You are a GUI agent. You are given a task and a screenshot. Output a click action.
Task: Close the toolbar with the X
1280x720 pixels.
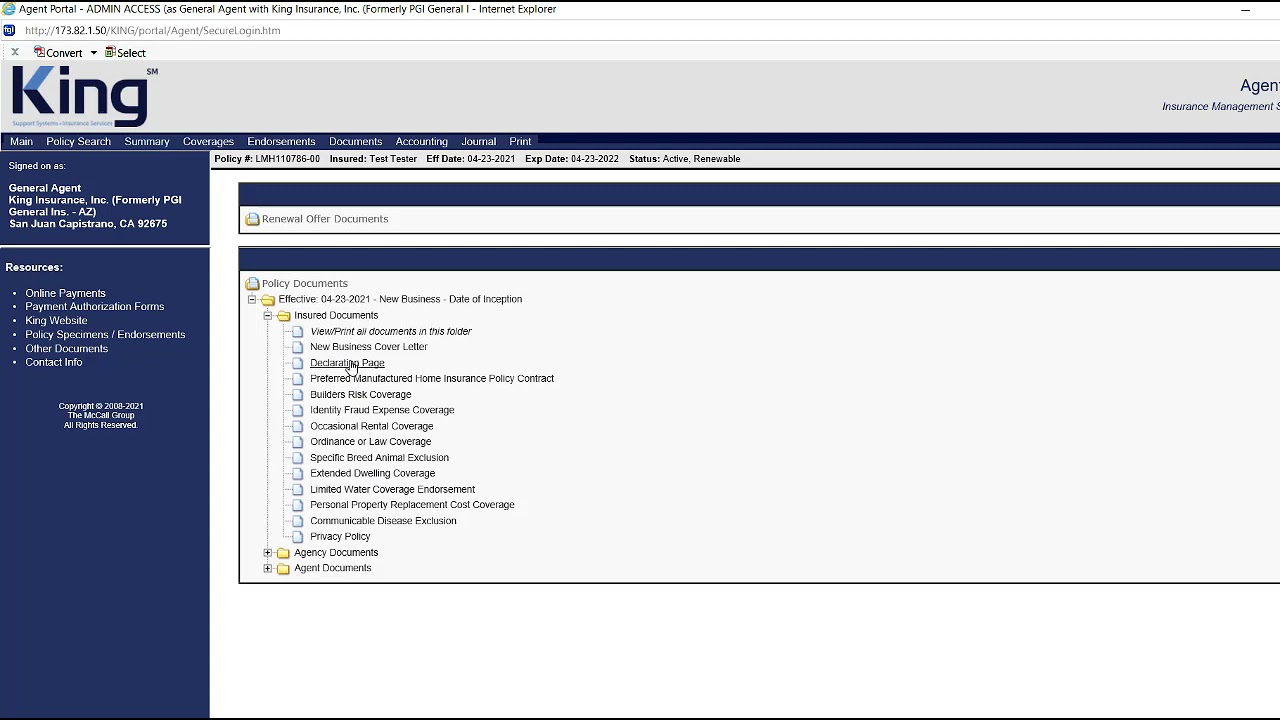click(14, 52)
